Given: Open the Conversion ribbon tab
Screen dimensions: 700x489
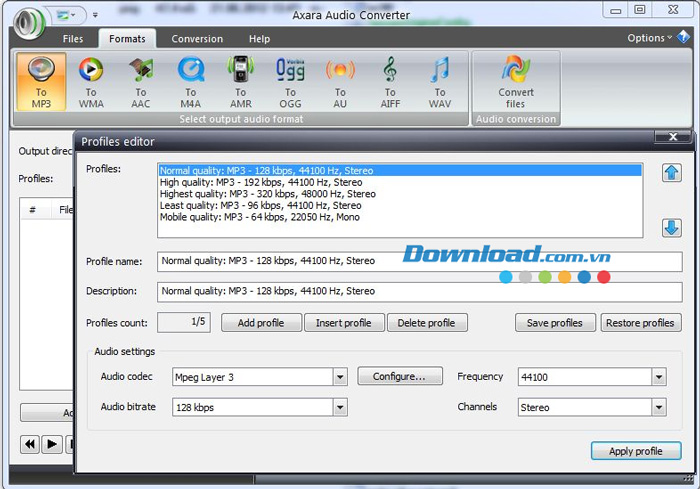Looking at the screenshot, I should (x=197, y=39).
